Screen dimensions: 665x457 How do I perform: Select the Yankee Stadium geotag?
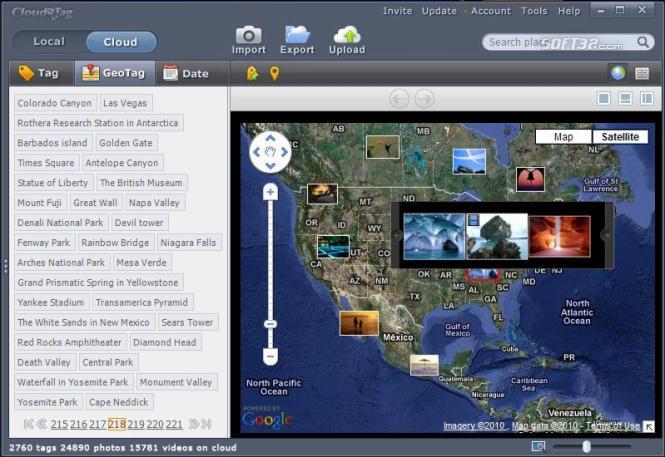(51, 302)
